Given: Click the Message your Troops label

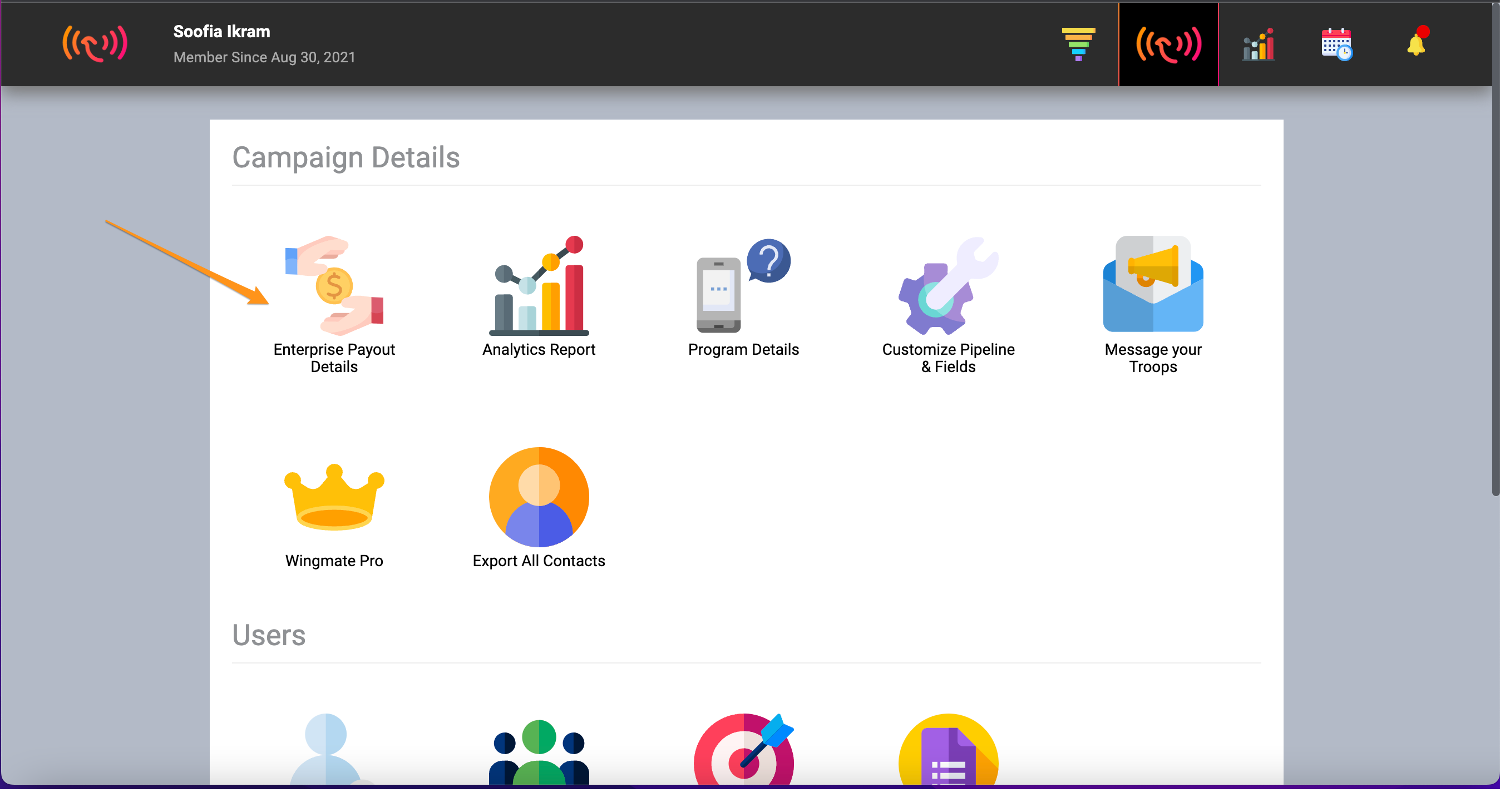Looking at the screenshot, I should pos(1153,358).
